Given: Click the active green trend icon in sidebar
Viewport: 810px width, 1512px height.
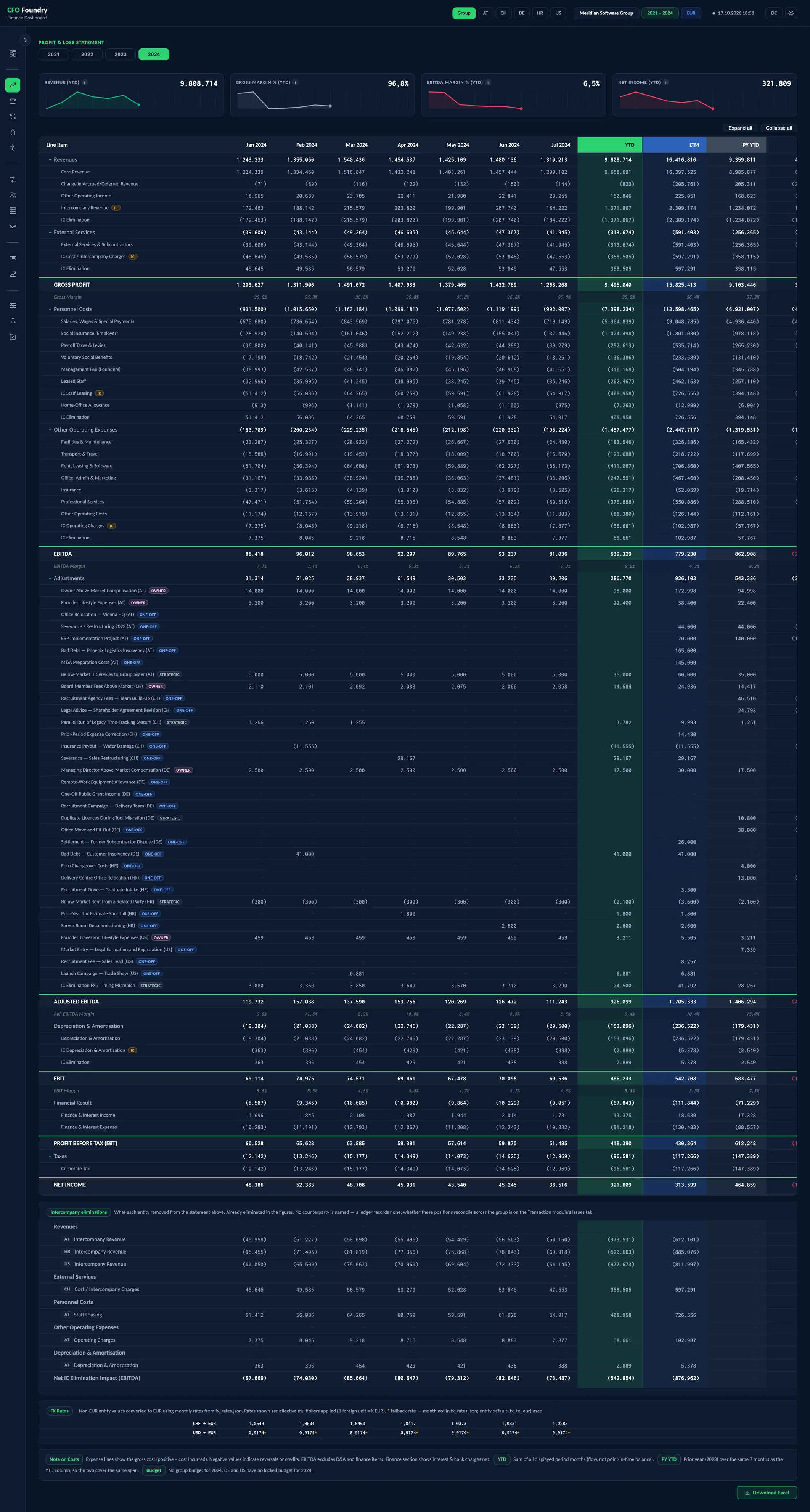Looking at the screenshot, I should tap(12, 85).
